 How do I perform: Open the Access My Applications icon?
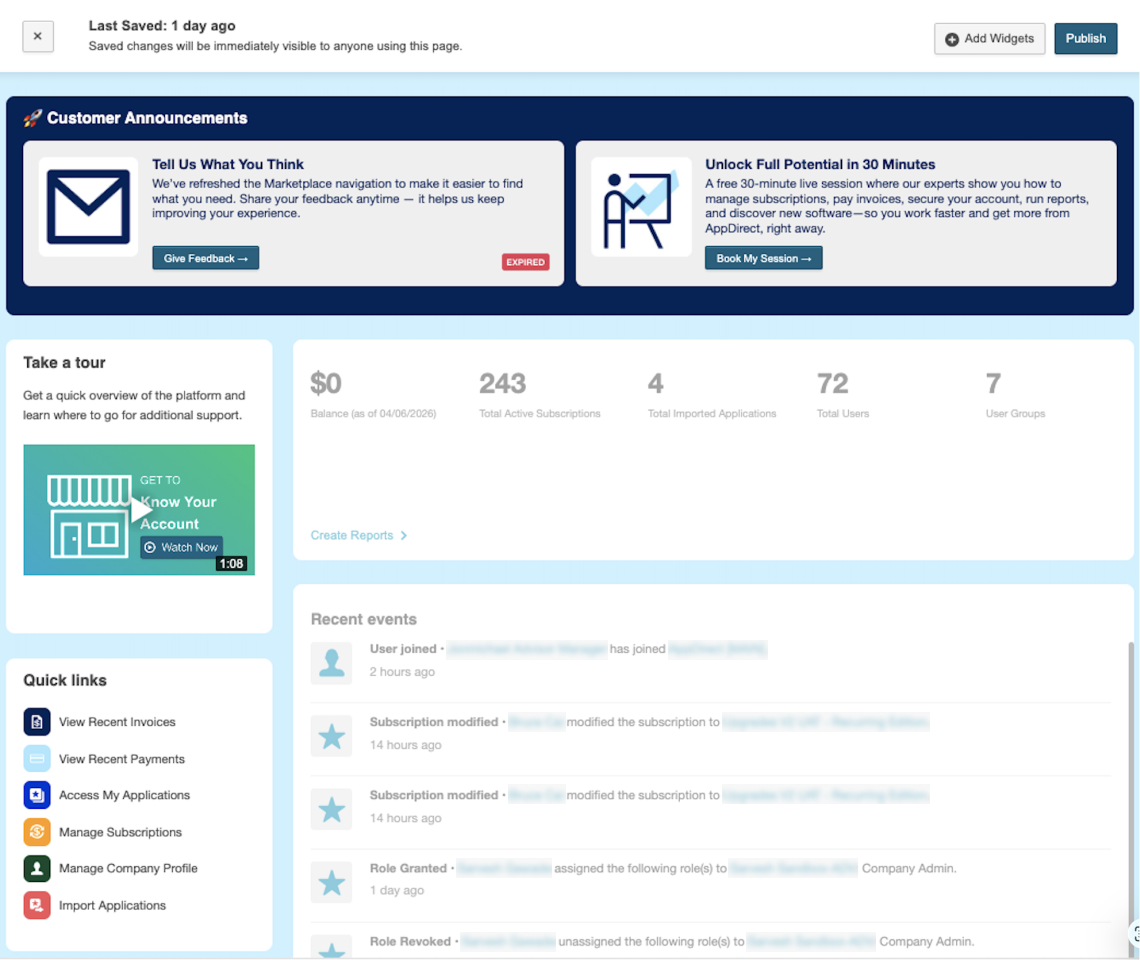tap(37, 795)
